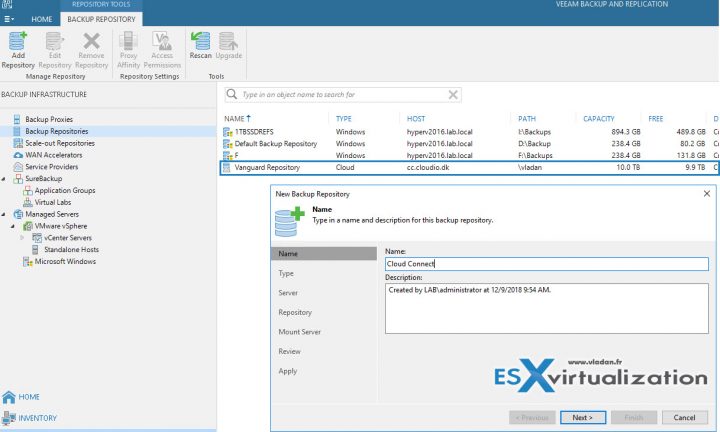Select the 1TBSSDREFS repository row
Screen dimensions: 720x432
pos(469,132)
